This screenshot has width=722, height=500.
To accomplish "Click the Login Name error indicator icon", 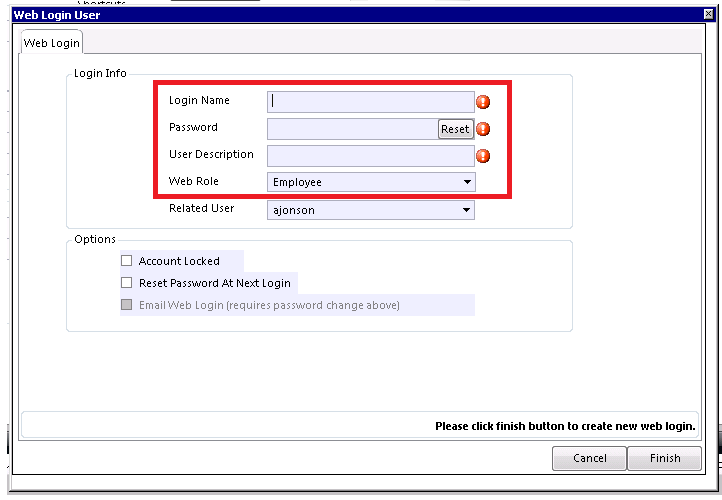I will click(483, 101).
